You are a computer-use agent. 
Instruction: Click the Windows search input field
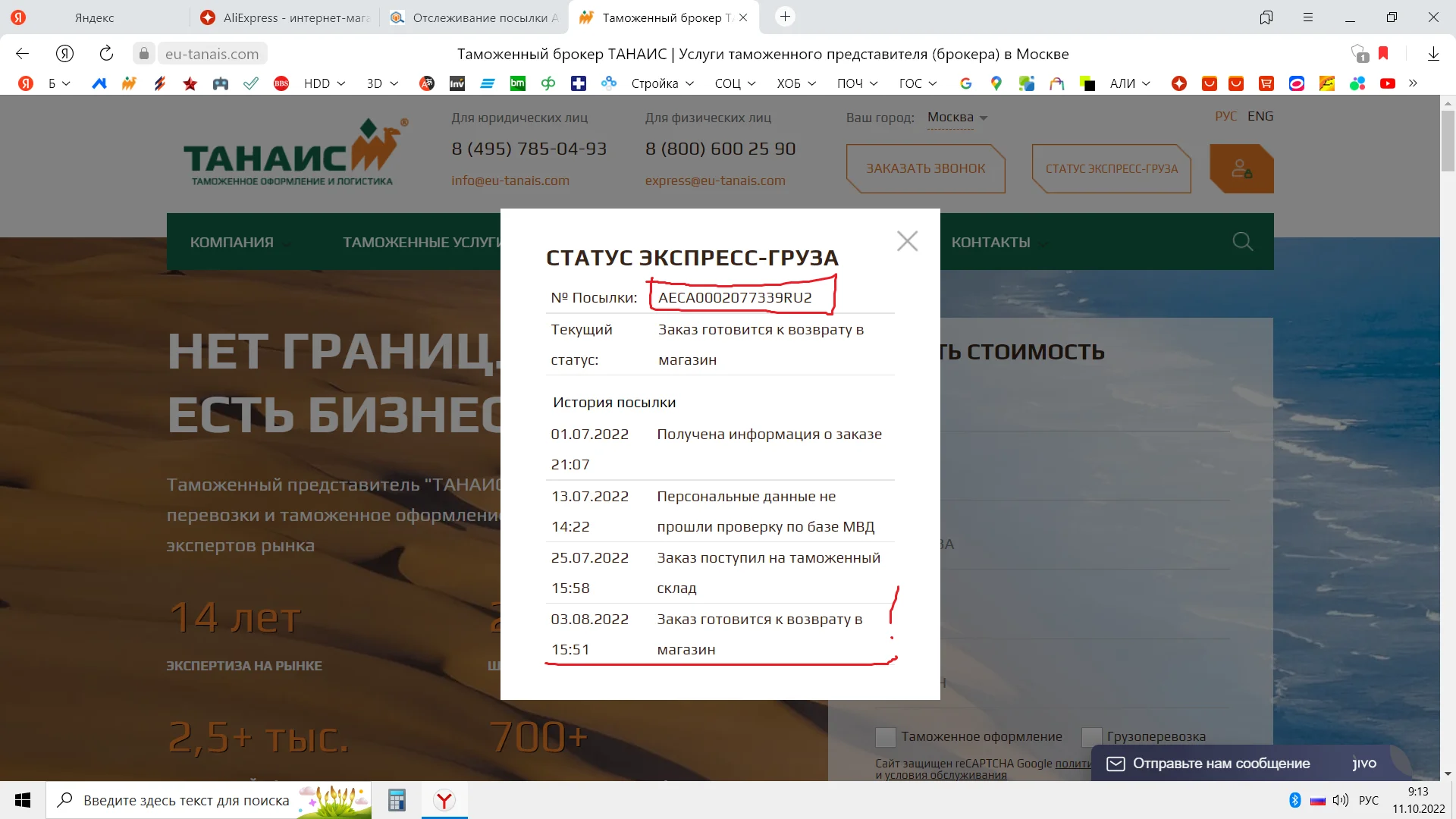coord(186,800)
